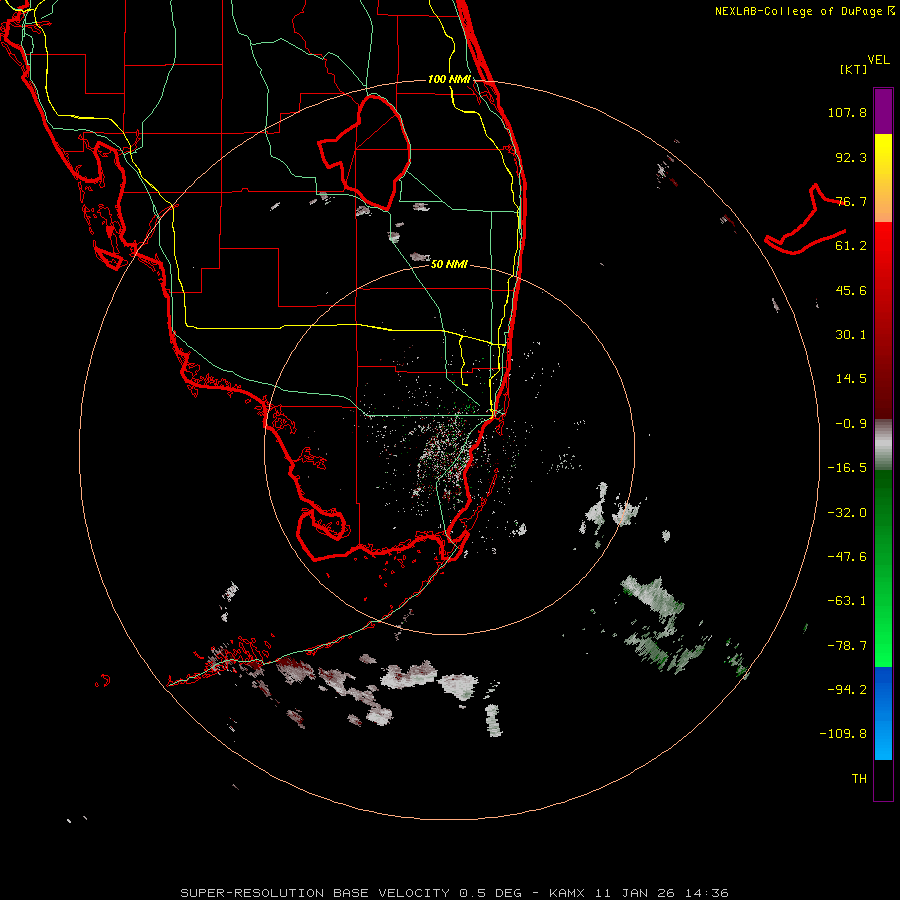Image resolution: width=900 pixels, height=900 pixels.
Task: Click the TH legend label
Action: [859, 779]
